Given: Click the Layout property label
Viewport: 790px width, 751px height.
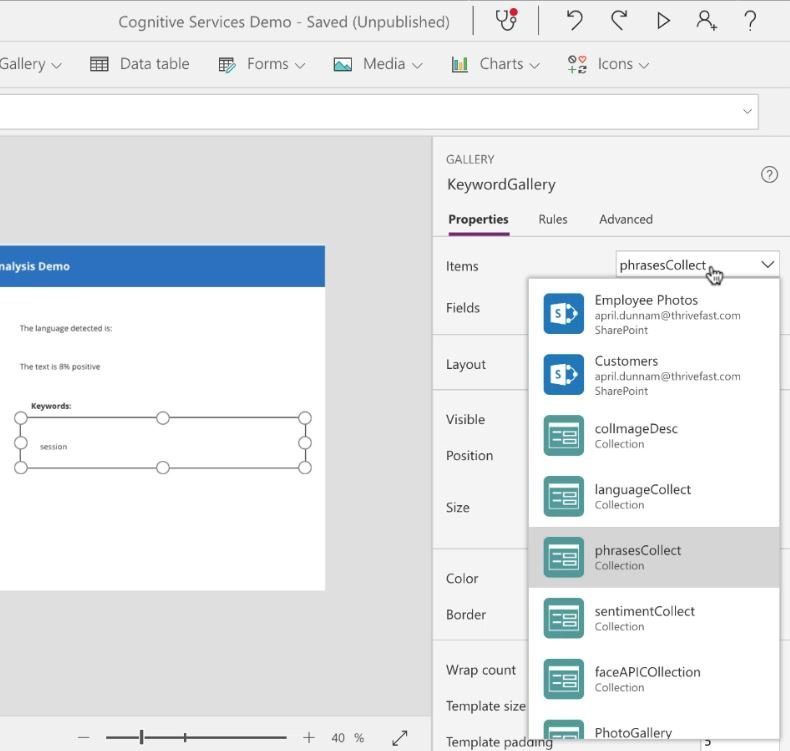Looking at the screenshot, I should [x=466, y=365].
